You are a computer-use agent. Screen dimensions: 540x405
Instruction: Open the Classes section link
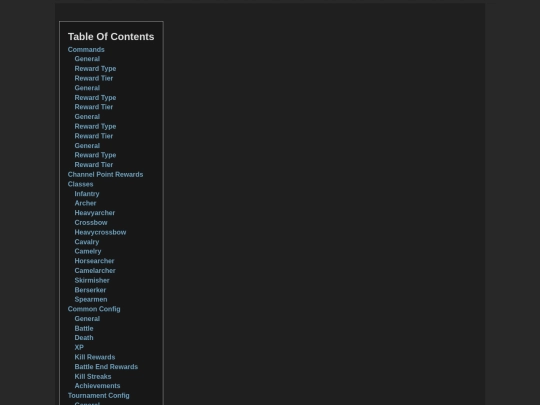point(81,184)
